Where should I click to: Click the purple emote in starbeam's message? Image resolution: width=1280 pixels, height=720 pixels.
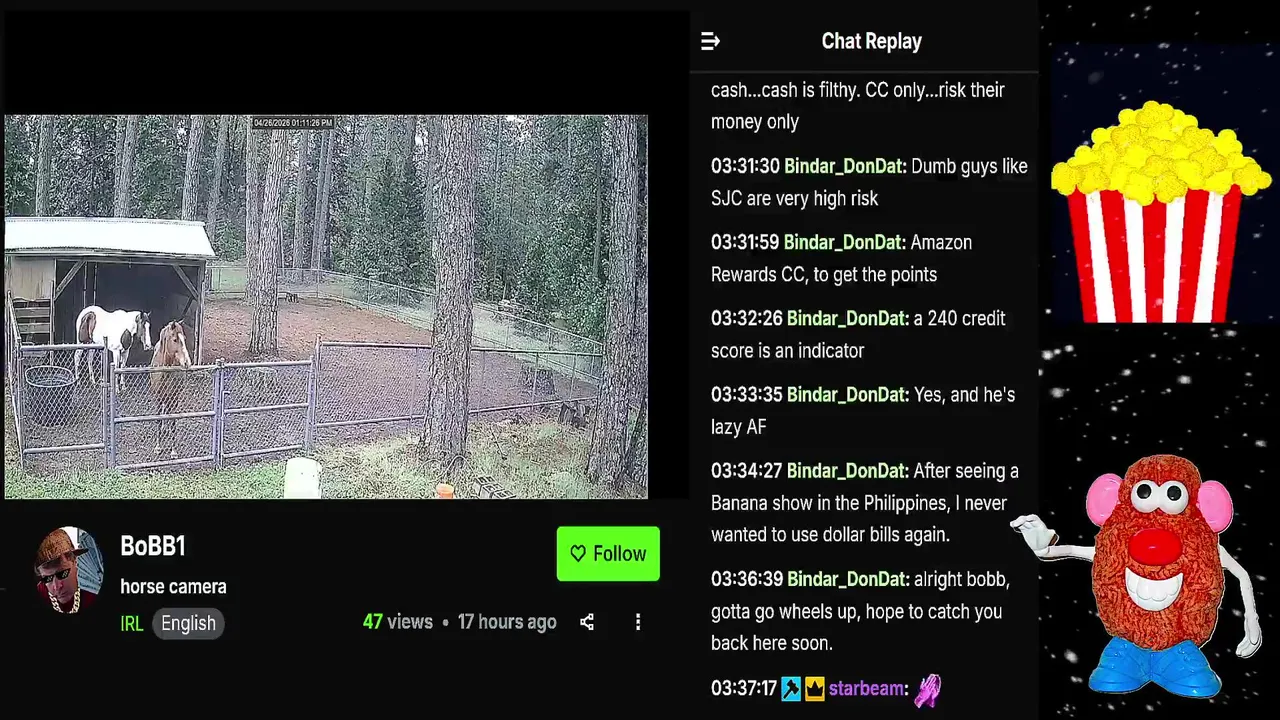click(928, 689)
